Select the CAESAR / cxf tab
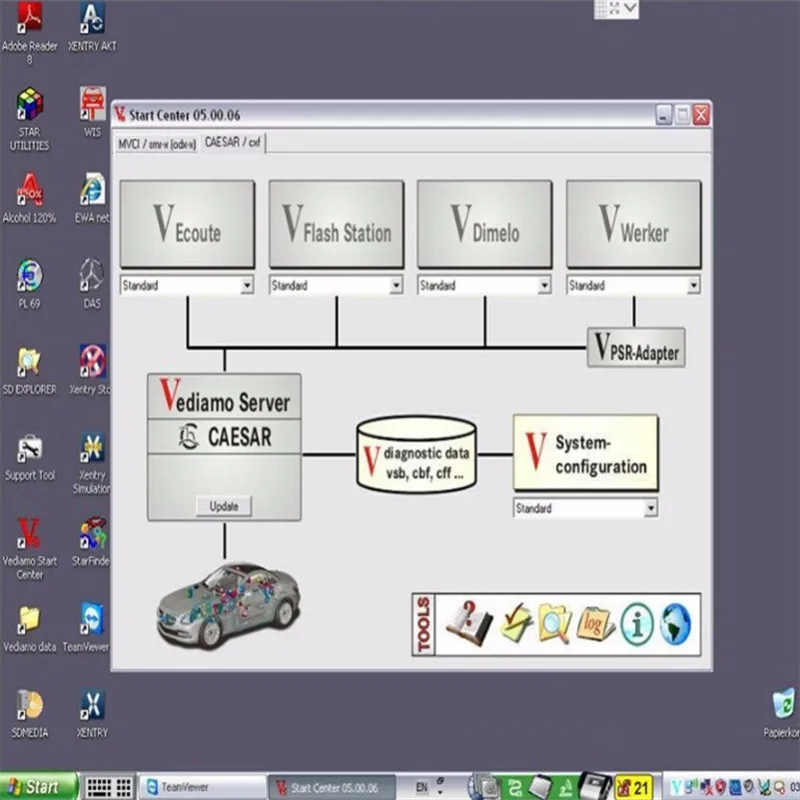 coord(233,142)
